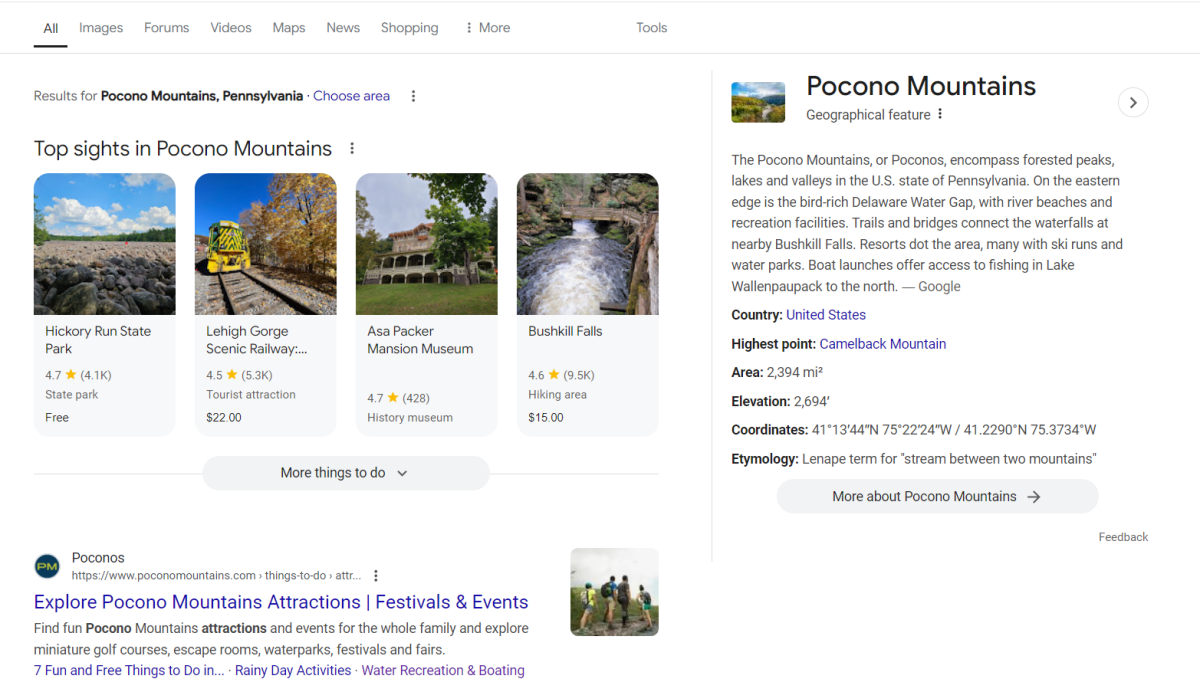Switch to the Images tab

pyautogui.click(x=101, y=28)
